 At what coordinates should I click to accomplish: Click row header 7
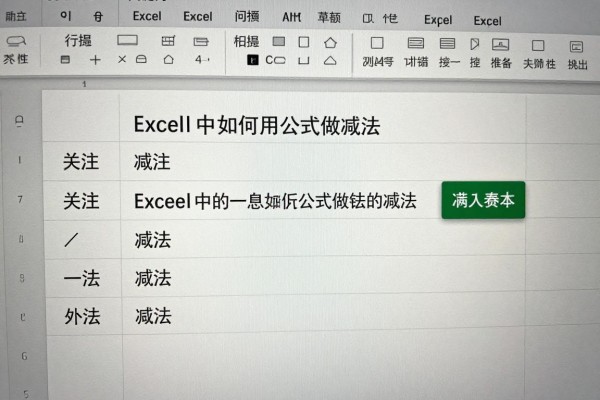[20, 199]
